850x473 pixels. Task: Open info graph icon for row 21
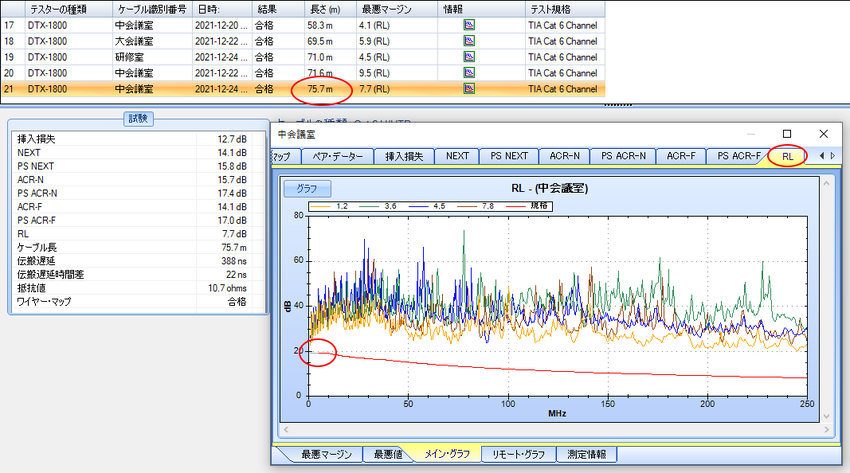point(469,88)
